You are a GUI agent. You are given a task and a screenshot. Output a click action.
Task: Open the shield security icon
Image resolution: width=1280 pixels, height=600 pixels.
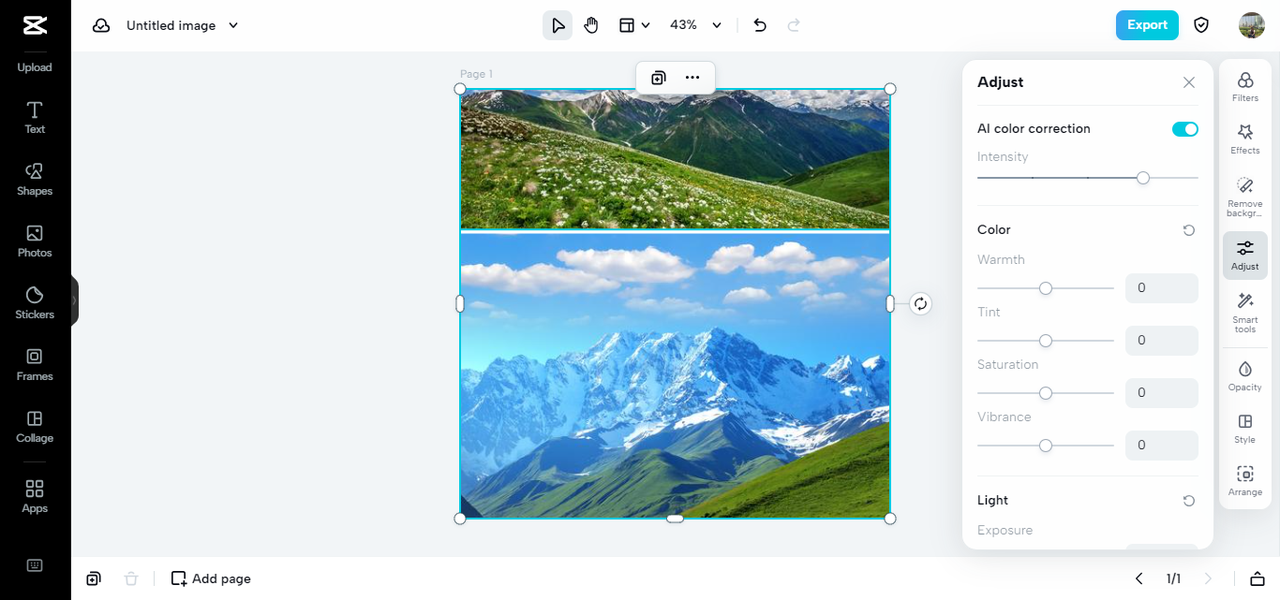pos(1202,25)
